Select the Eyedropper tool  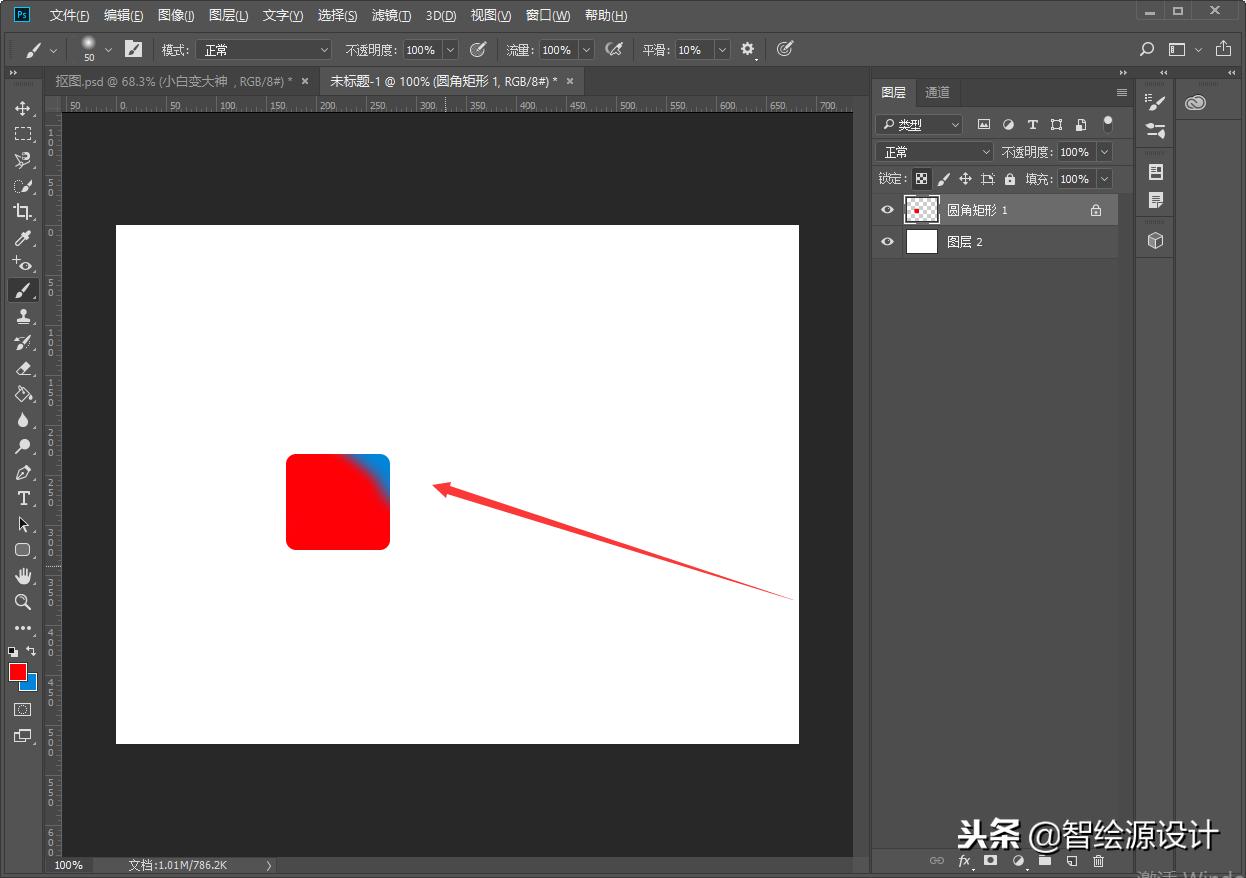[22, 238]
